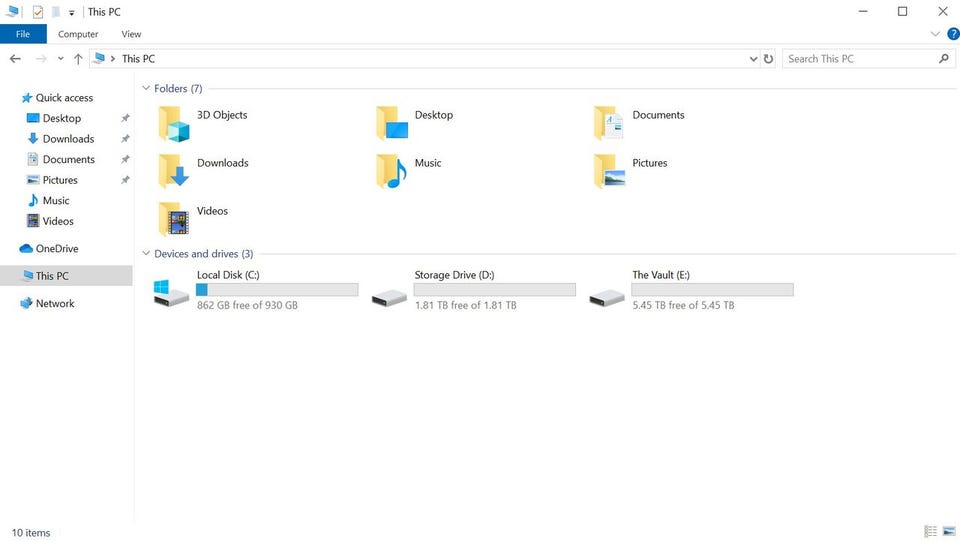The image size is (960, 541).
Task: Select the Storage Drive (D:) drive icon
Action: (x=389, y=297)
